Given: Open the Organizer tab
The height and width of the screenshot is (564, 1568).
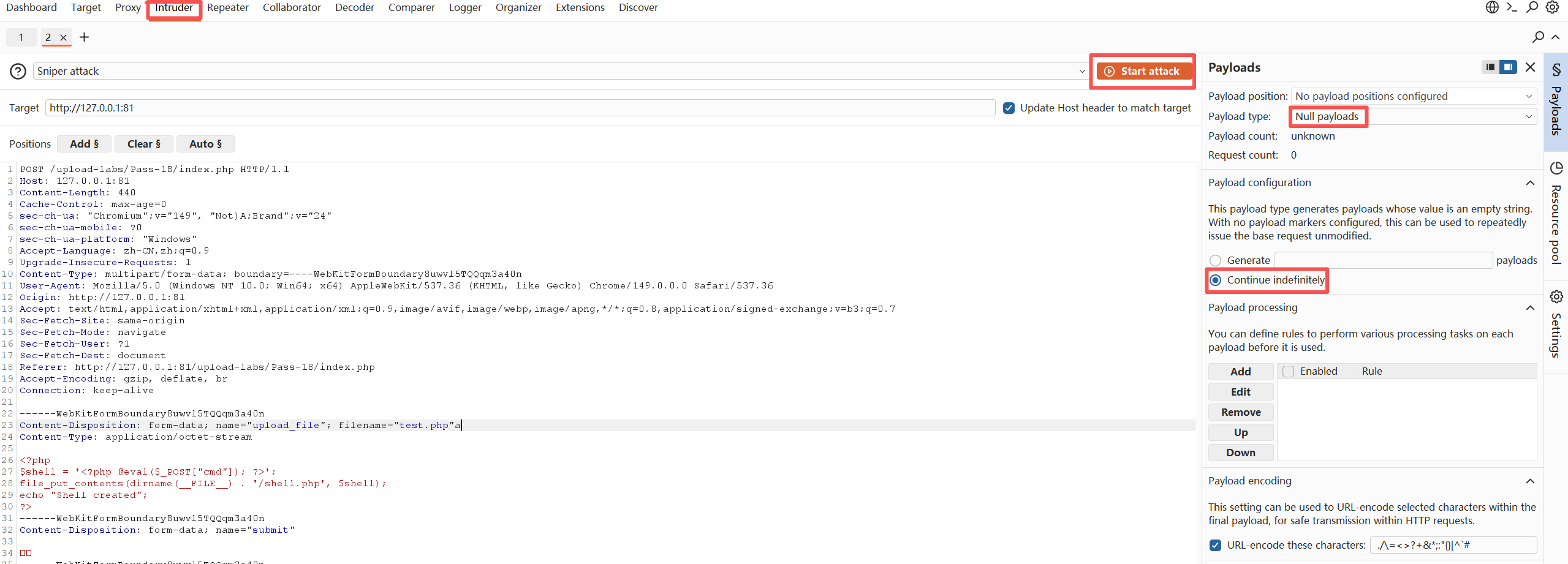Looking at the screenshot, I should tap(518, 7).
